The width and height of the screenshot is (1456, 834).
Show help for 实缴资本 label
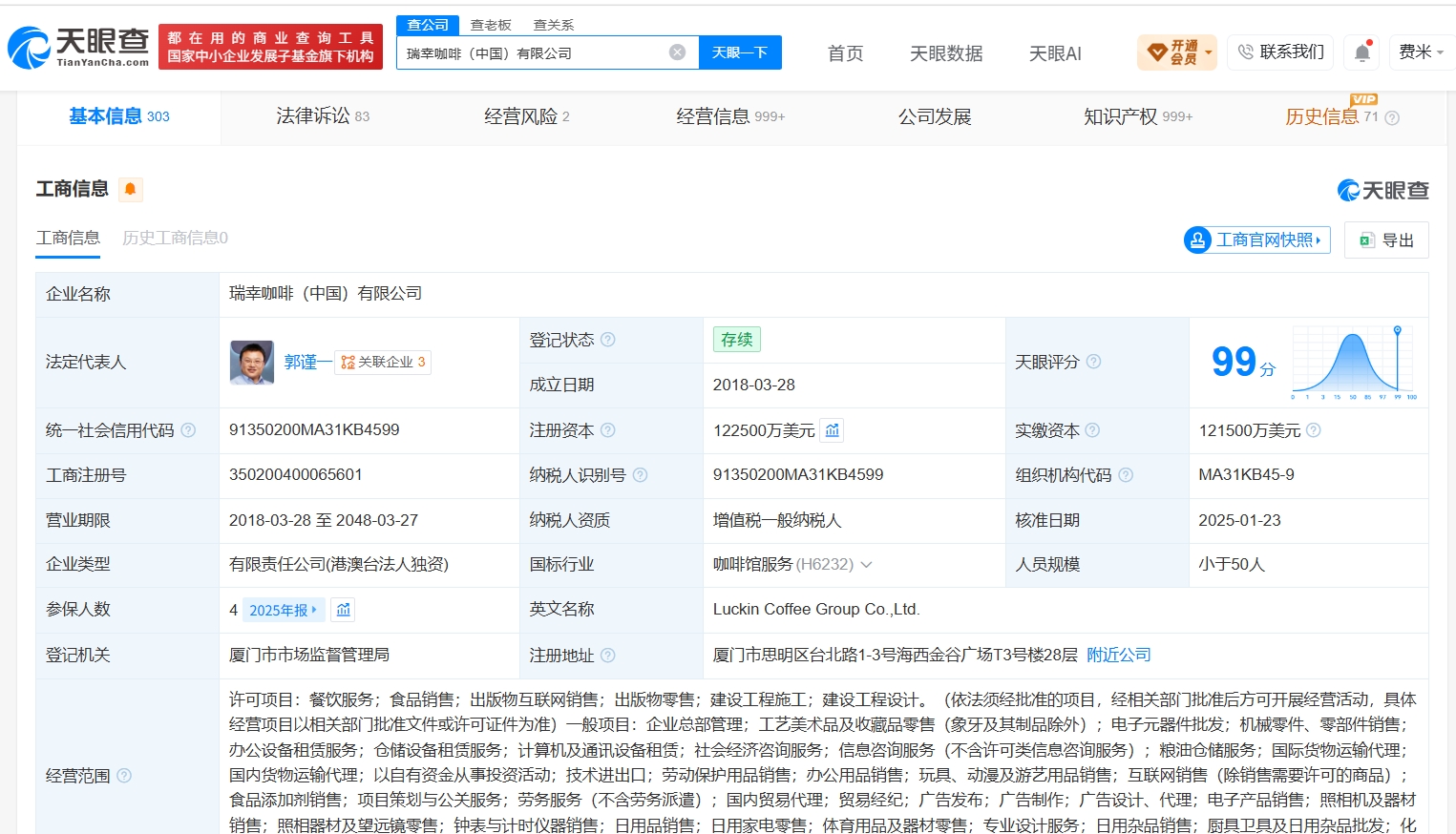(1093, 430)
